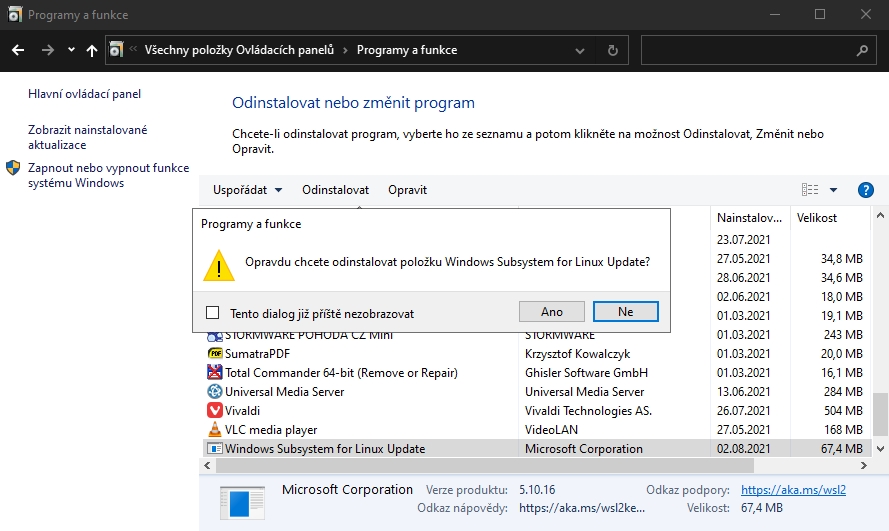Viewport: 889px width, 531px height.
Task: Click size value '504 MB'
Action: (843, 410)
